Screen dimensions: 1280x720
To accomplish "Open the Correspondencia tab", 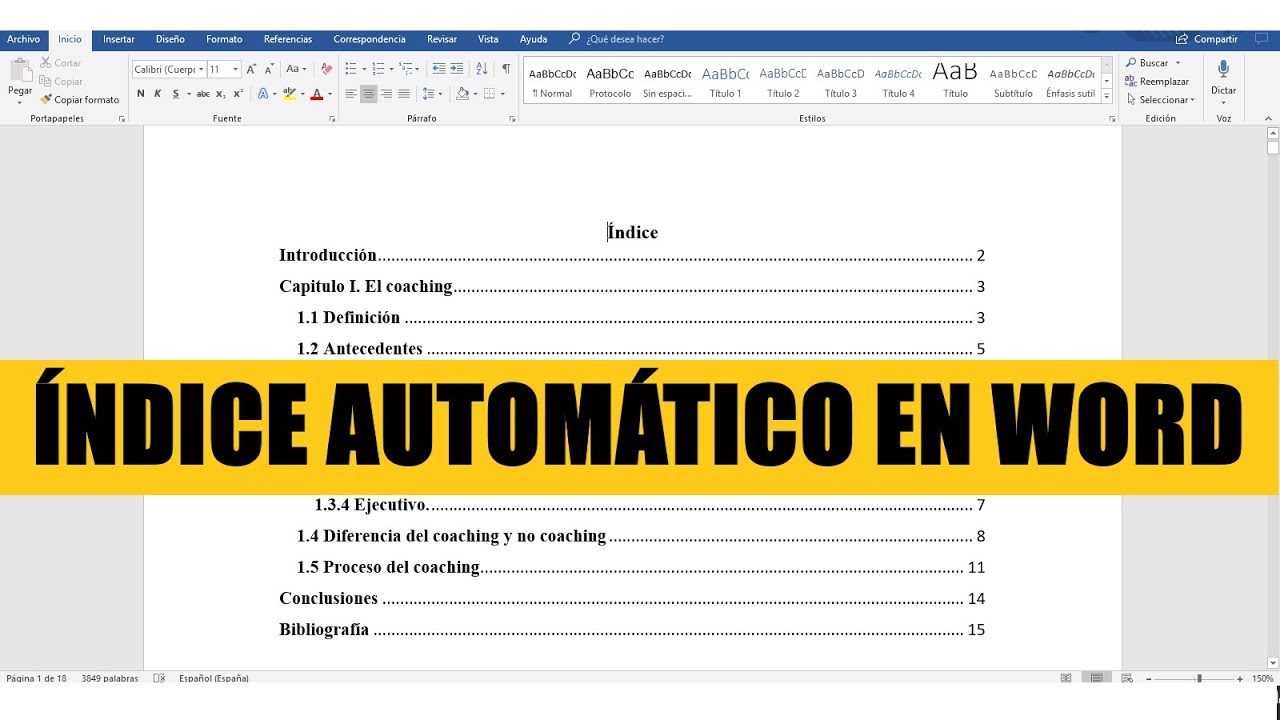I will tap(370, 39).
